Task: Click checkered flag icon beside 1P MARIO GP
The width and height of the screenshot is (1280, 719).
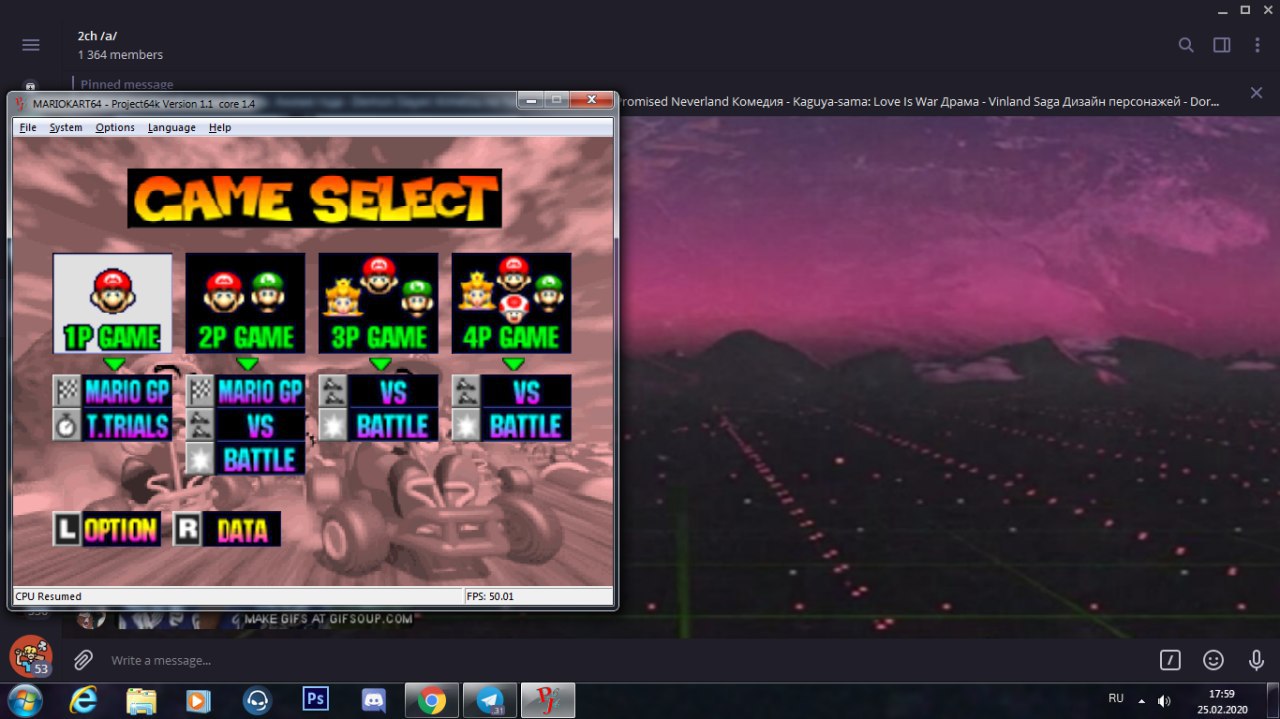Action: pos(67,391)
